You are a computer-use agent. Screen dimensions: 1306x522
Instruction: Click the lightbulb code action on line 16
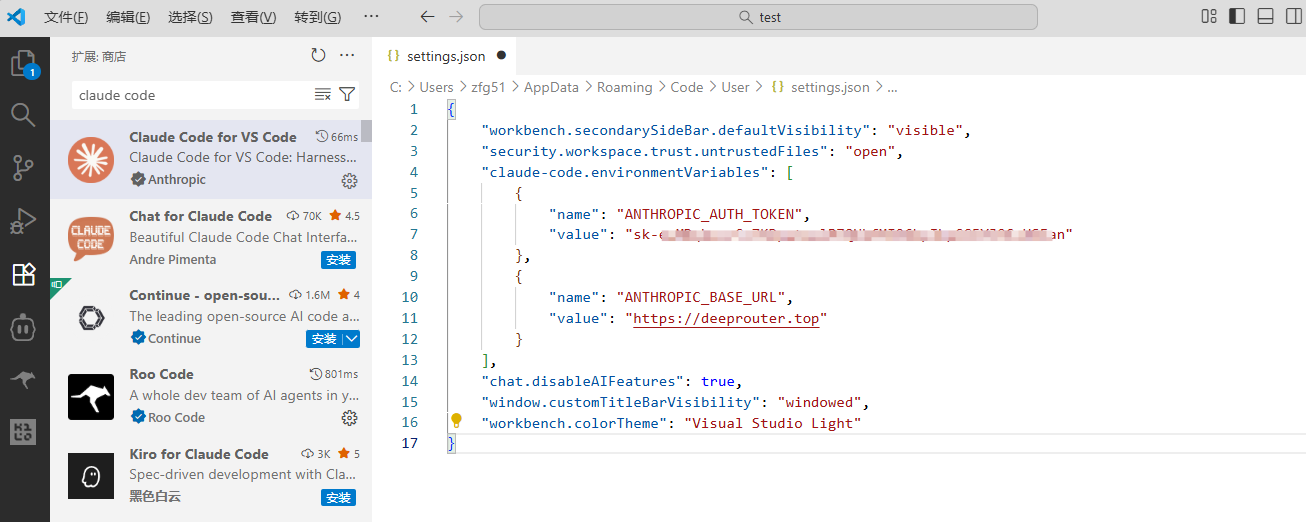[x=456, y=421]
